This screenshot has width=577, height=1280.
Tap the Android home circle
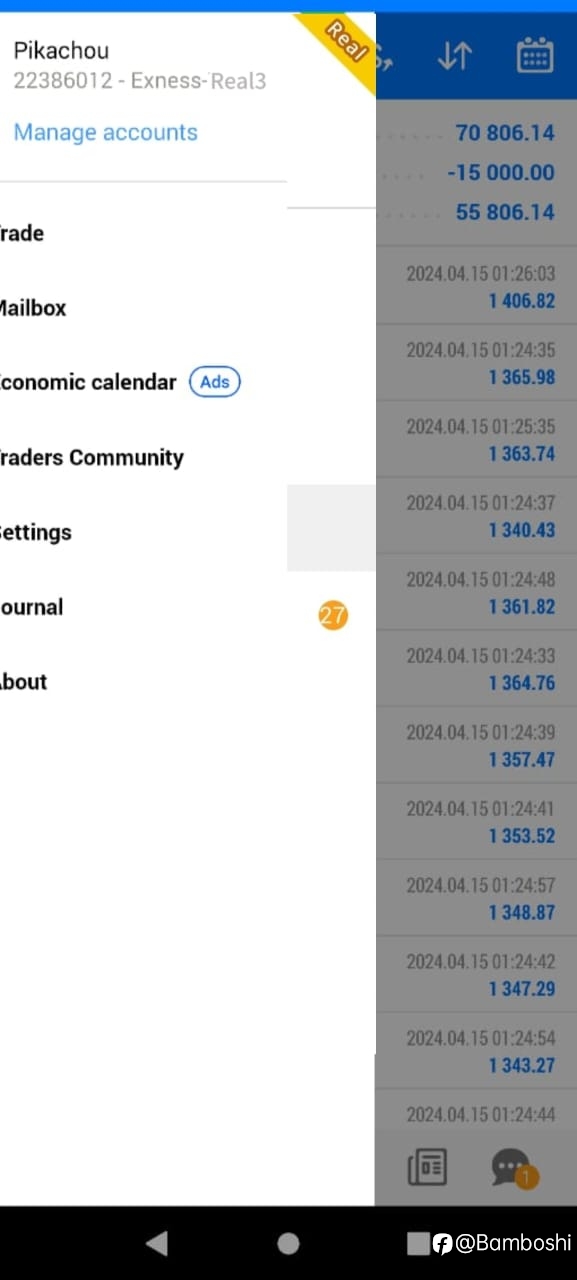[288, 1243]
